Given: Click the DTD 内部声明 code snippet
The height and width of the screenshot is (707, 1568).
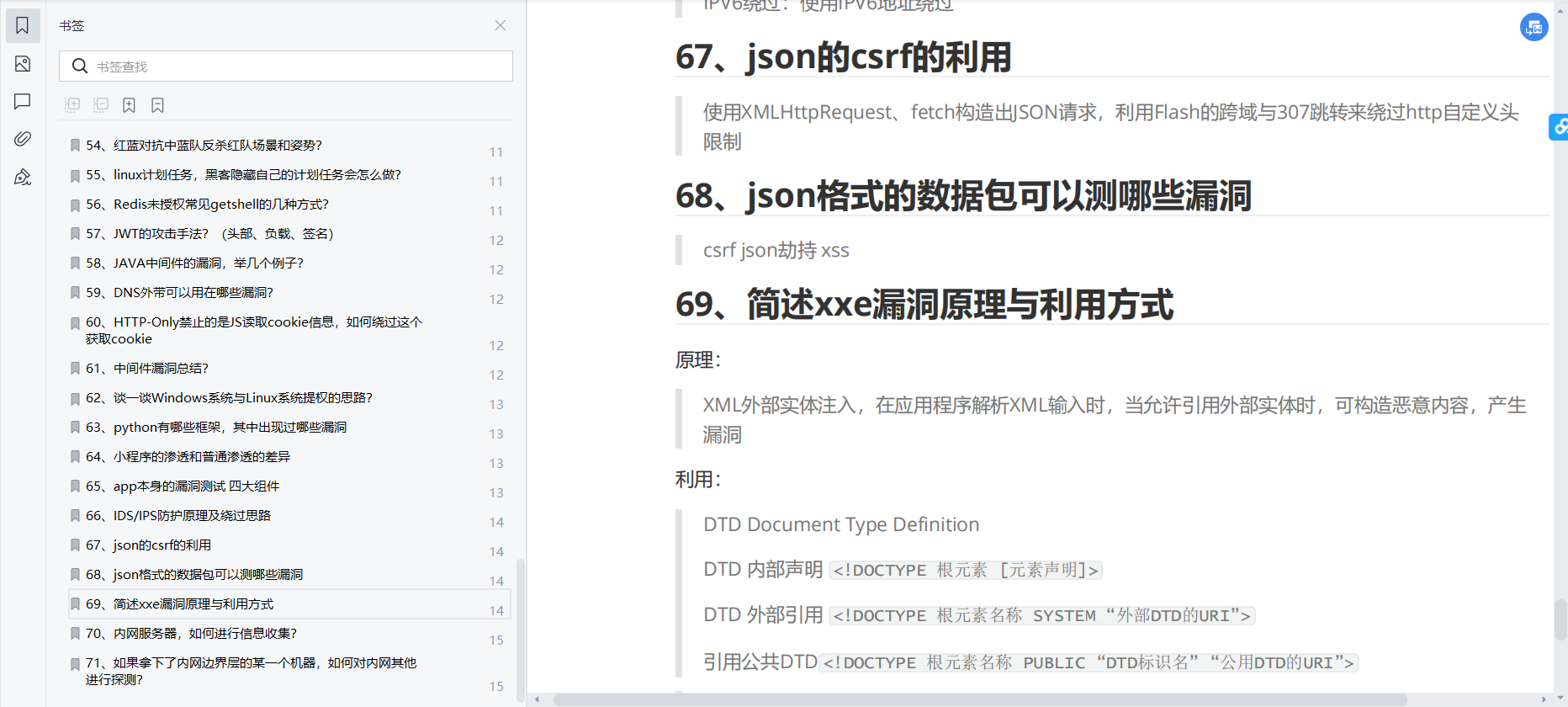Looking at the screenshot, I should click(x=966, y=570).
